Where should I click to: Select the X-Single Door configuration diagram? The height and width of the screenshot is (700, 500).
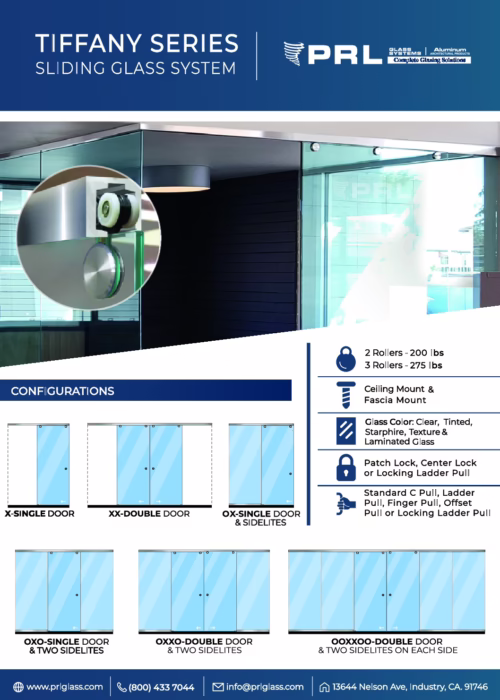[38, 465]
